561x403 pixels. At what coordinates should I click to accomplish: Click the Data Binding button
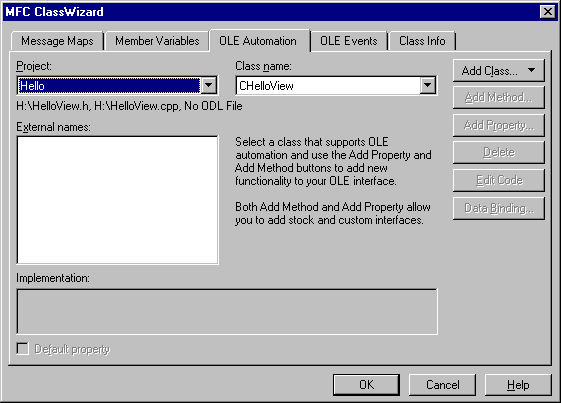[x=499, y=208]
